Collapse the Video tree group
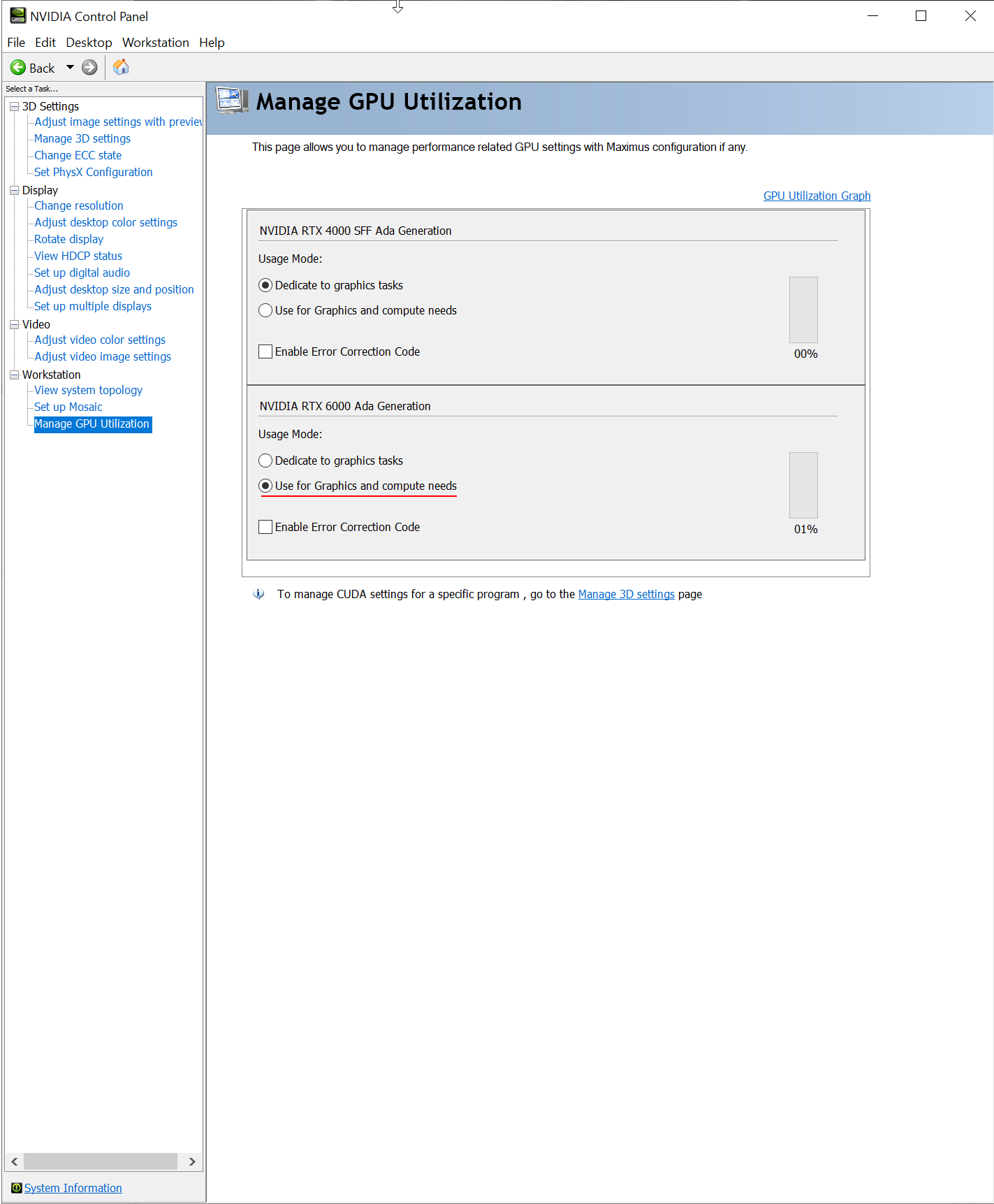The height and width of the screenshot is (1204, 994). 14,324
